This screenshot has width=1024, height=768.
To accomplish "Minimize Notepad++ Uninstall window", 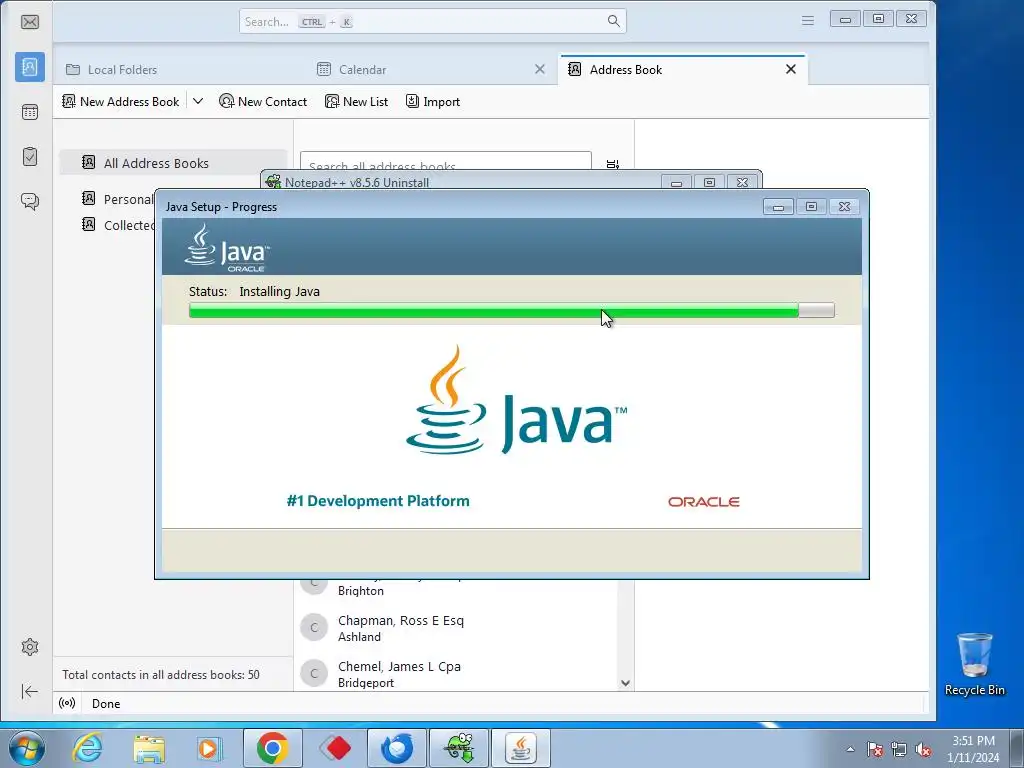I will 677,183.
